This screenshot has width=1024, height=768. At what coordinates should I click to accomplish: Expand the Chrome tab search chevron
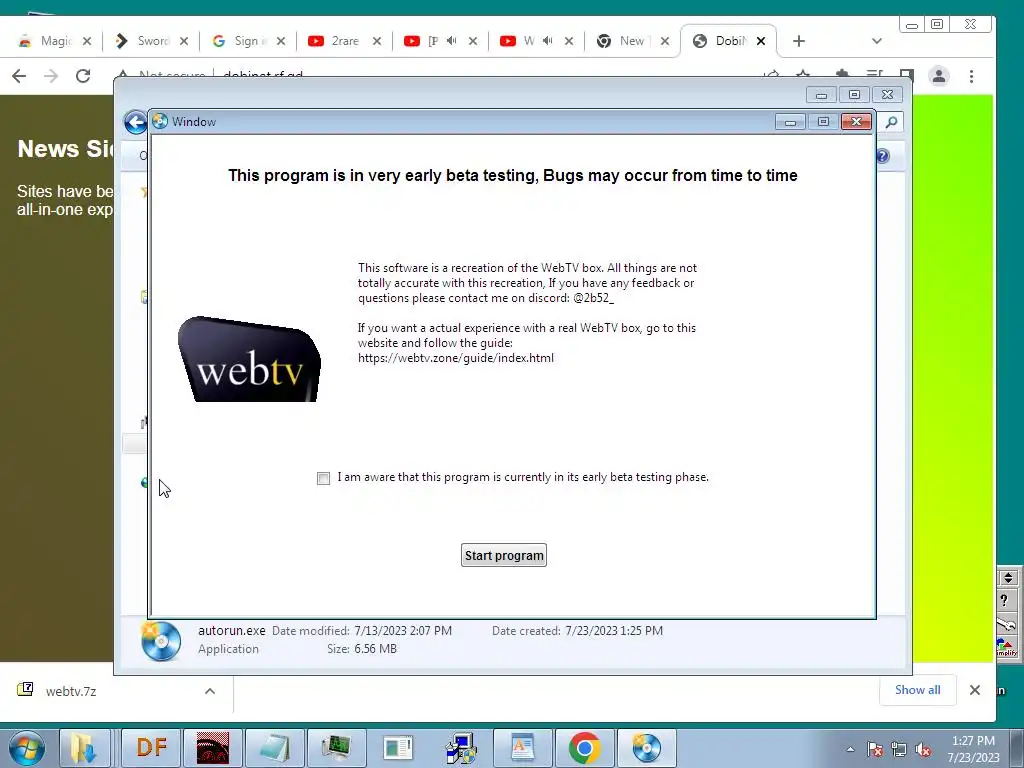tap(876, 41)
